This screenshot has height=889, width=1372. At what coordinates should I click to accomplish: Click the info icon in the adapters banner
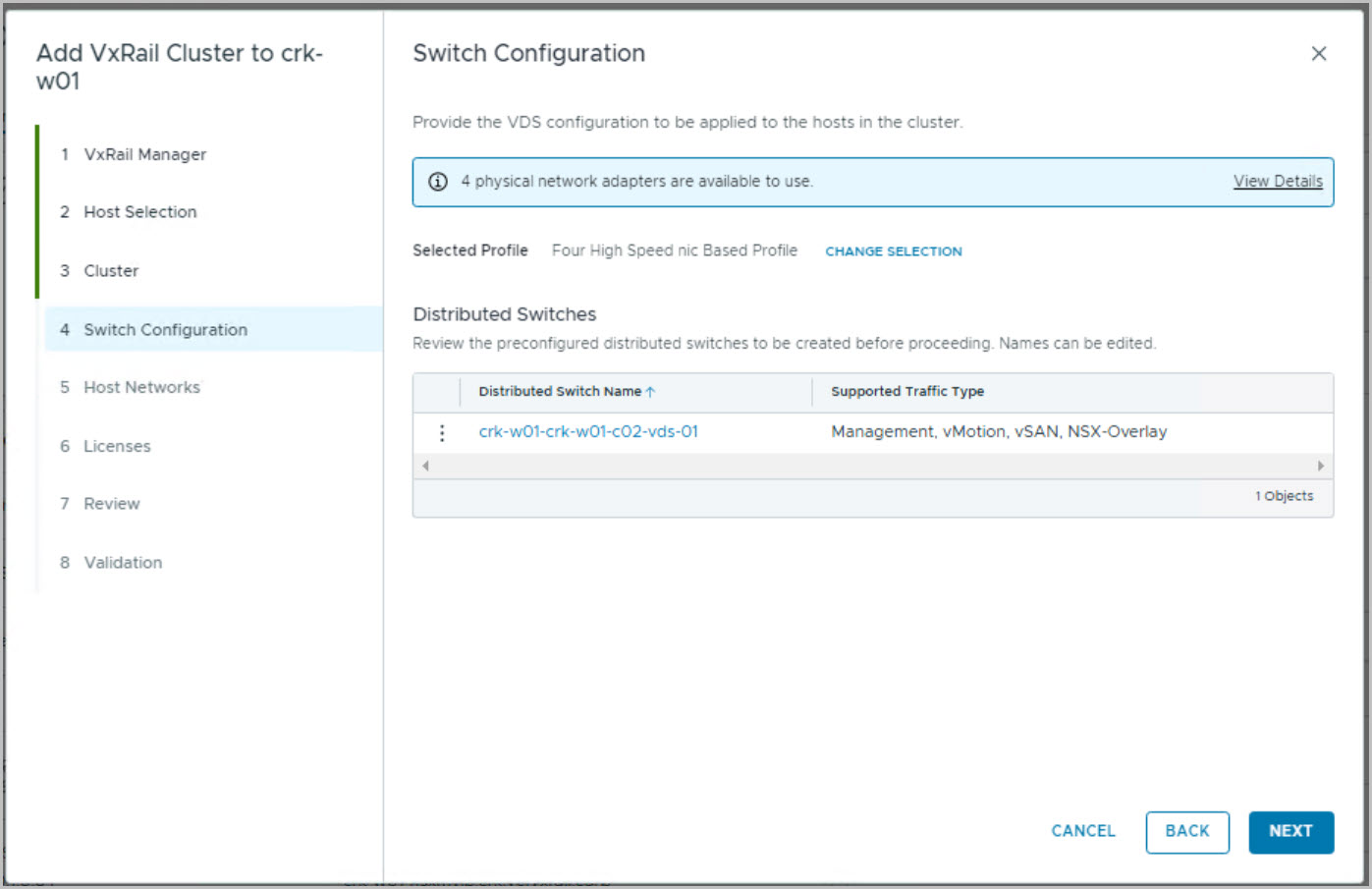point(438,182)
